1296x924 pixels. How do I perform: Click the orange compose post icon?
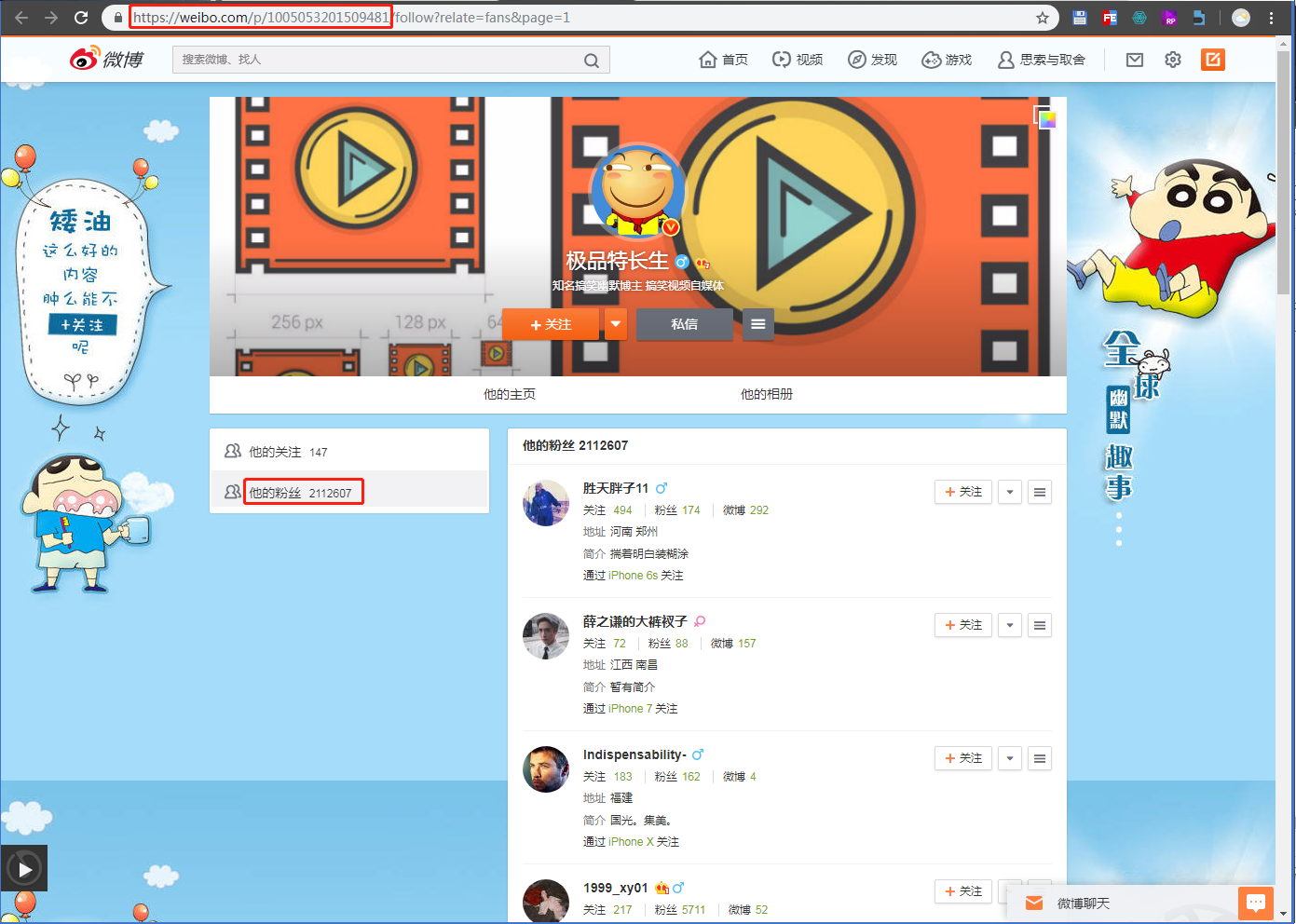1212,60
